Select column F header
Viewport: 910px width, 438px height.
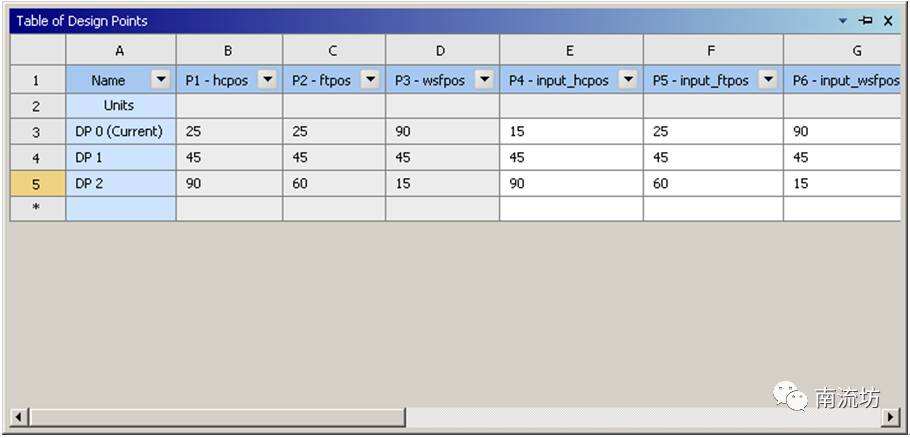pyautogui.click(x=713, y=50)
